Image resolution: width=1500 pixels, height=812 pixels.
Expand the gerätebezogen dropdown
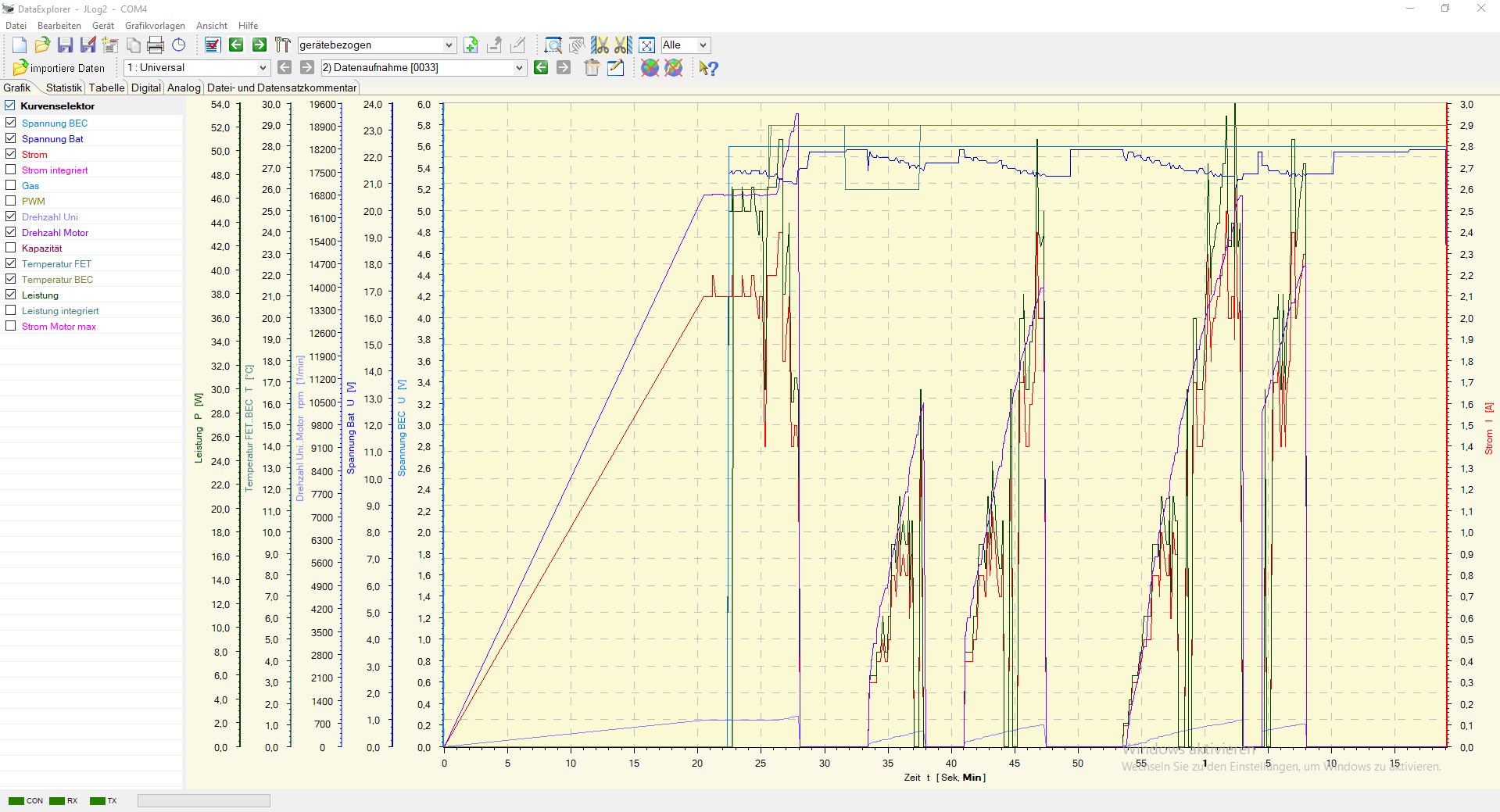pyautogui.click(x=449, y=45)
